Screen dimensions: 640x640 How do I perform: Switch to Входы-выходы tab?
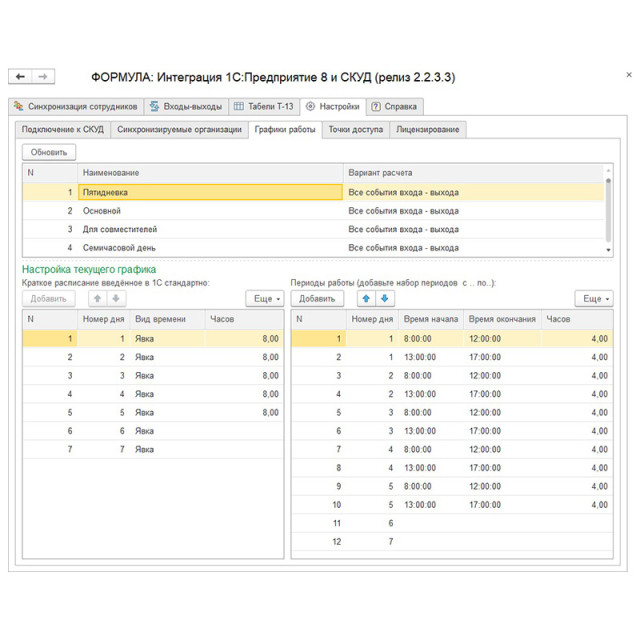(185, 106)
